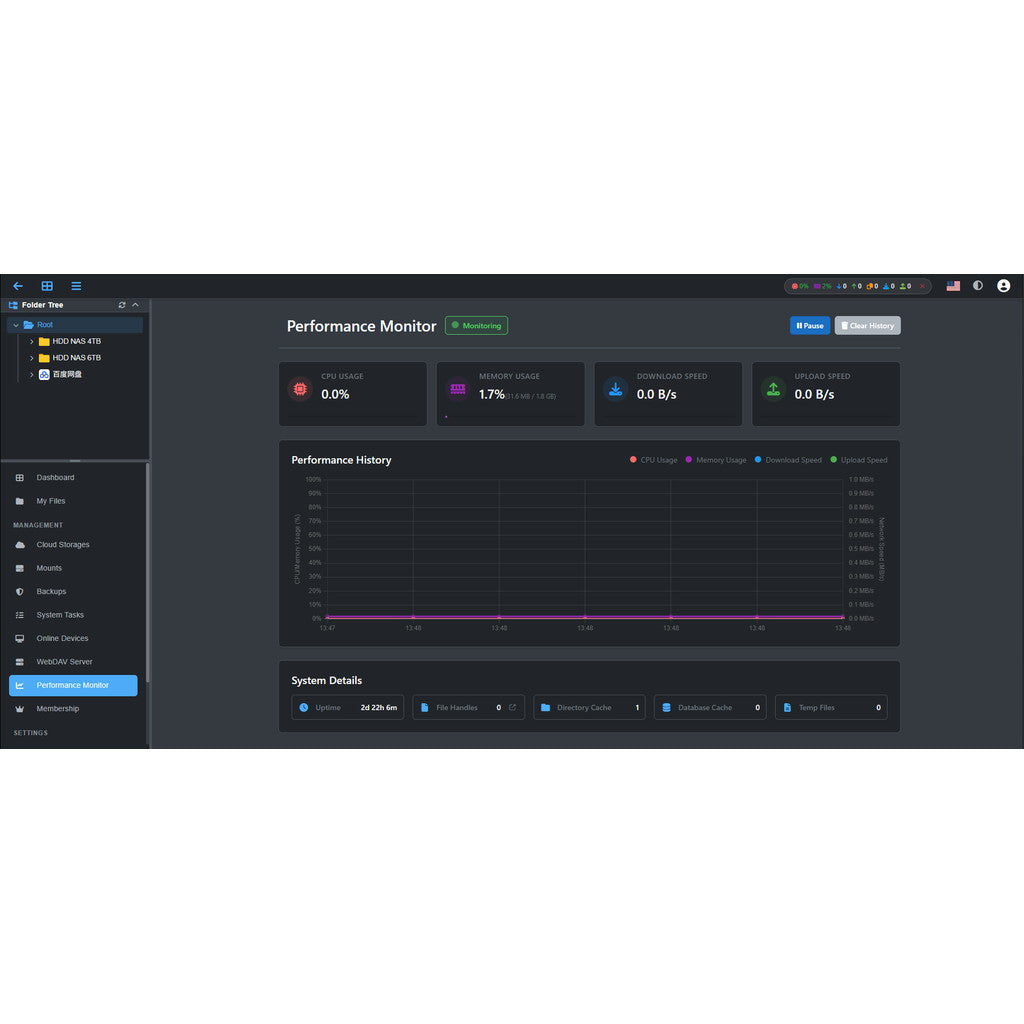1024x1024 pixels.
Task: Open the Membership page
Action: [x=73, y=709]
